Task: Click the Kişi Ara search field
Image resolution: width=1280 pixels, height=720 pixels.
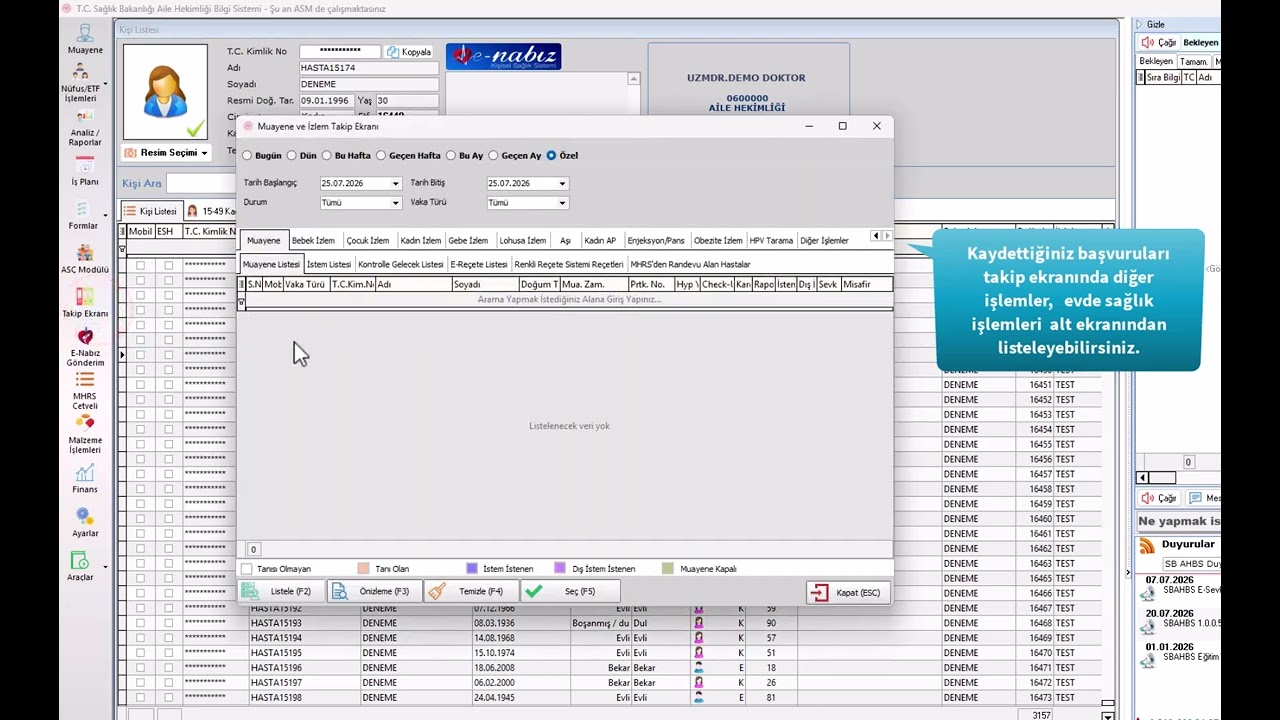Action: pos(202,183)
